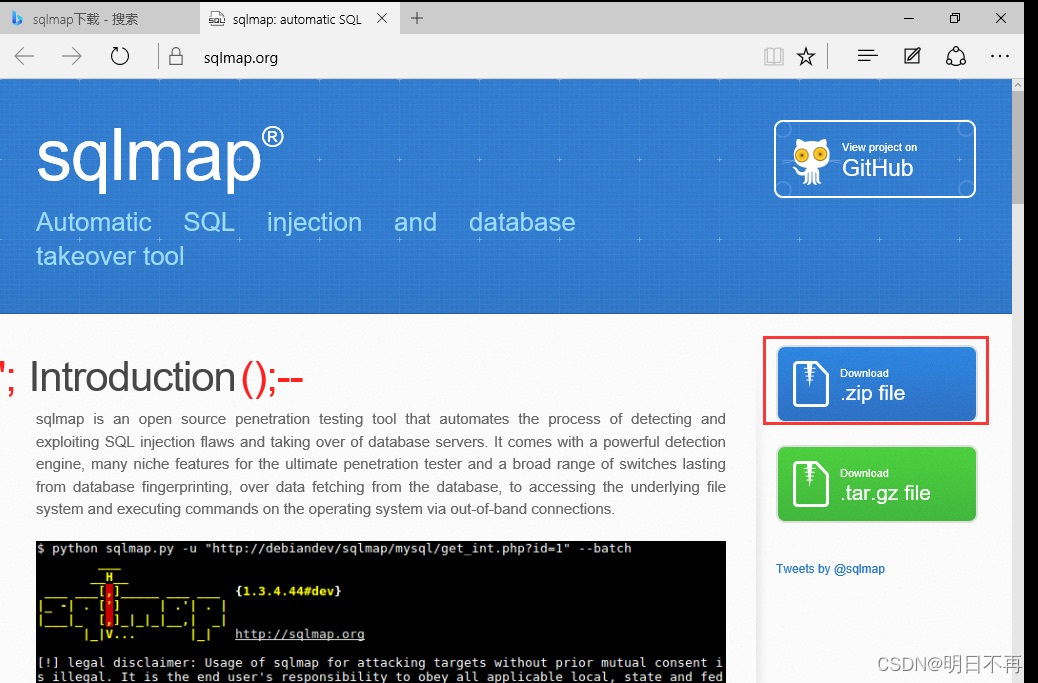Screen dimensions: 1038x683
Task: Open a new tab with plus button
Action: [416, 19]
